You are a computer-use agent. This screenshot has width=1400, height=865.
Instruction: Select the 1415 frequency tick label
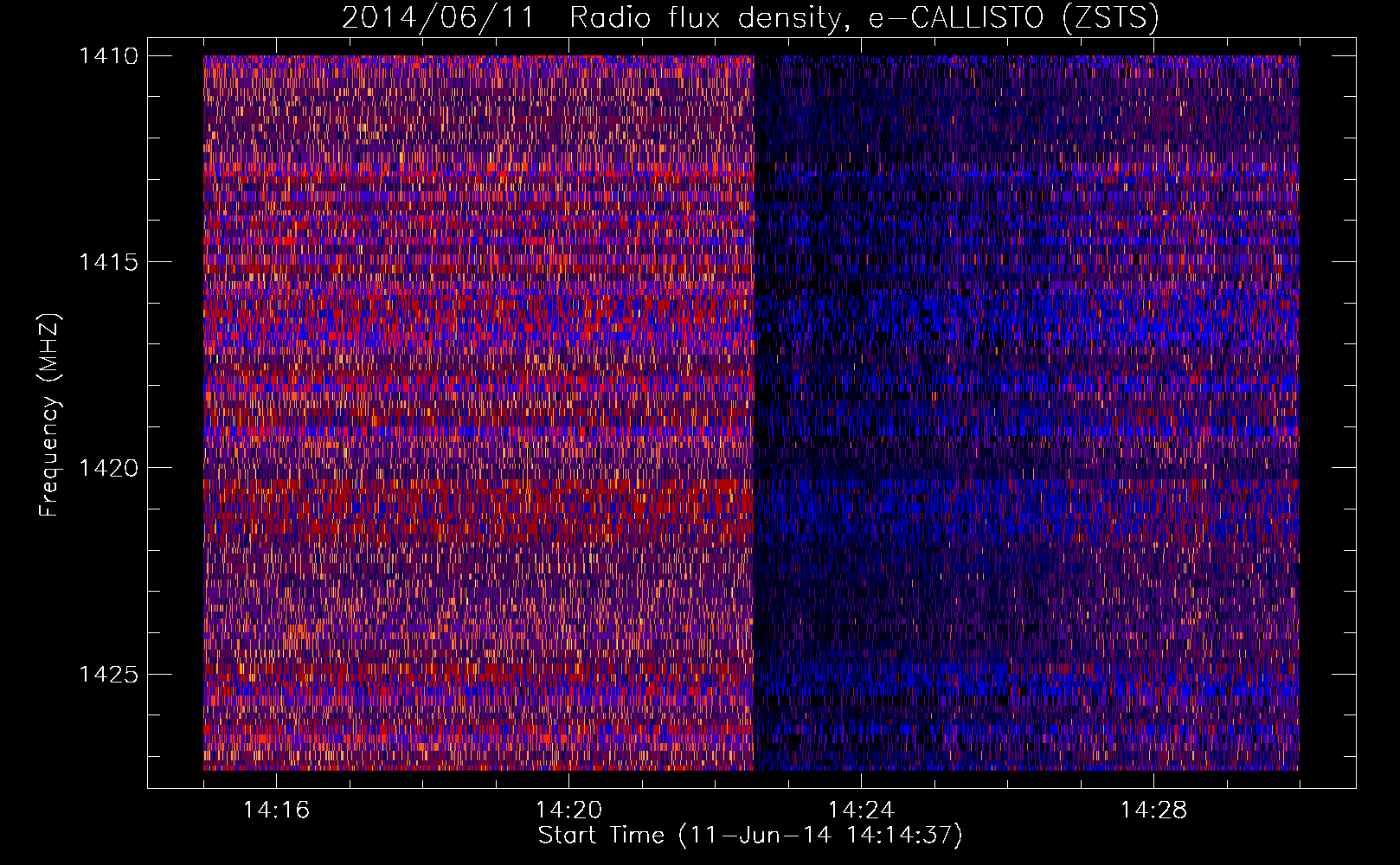click(x=108, y=262)
